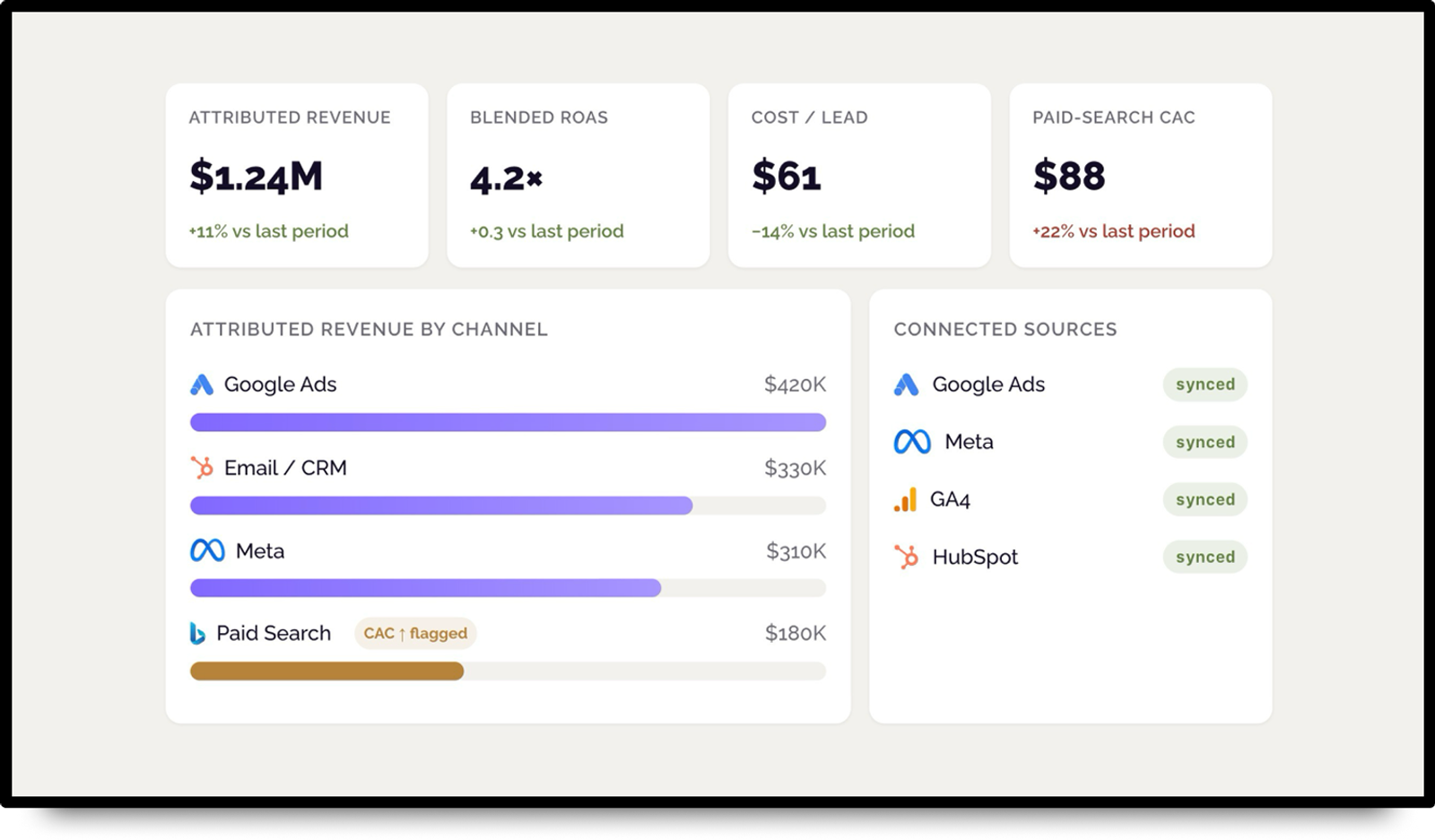Select the 'HubSpot' source label
1435x840 pixels.
975,557
